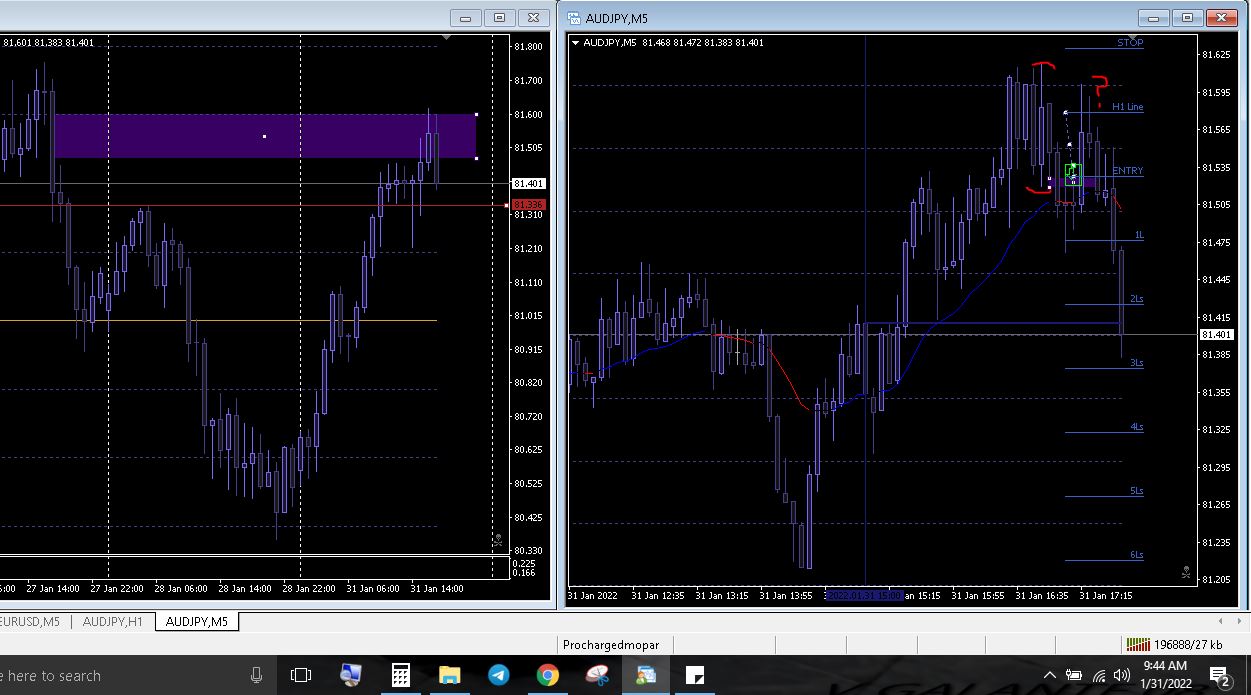Expand the hidden system tray icons
Image resolution: width=1251 pixels, height=695 pixels.
1050,676
